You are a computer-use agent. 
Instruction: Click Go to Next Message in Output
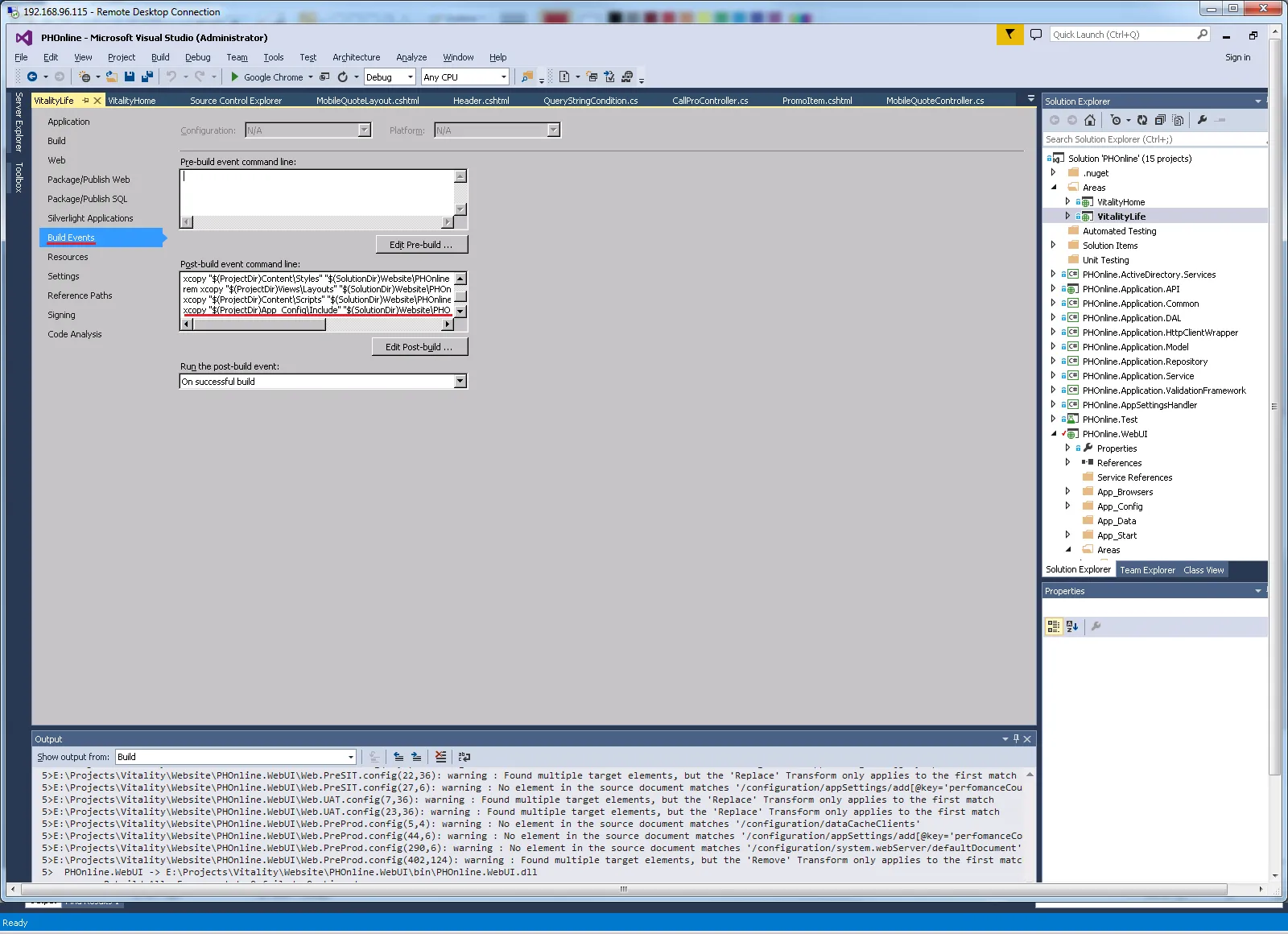[416, 757]
